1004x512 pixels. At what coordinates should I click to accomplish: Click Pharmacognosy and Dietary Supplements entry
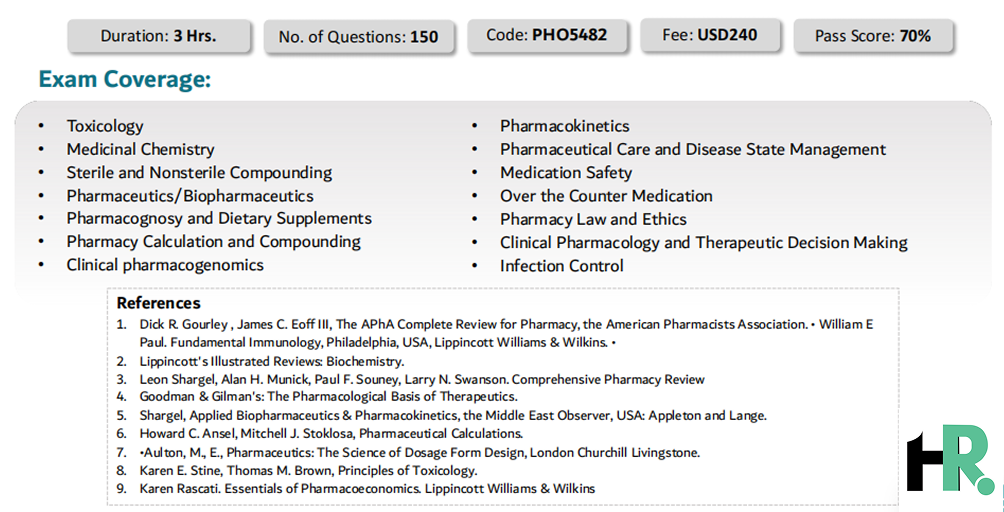[x=219, y=219]
